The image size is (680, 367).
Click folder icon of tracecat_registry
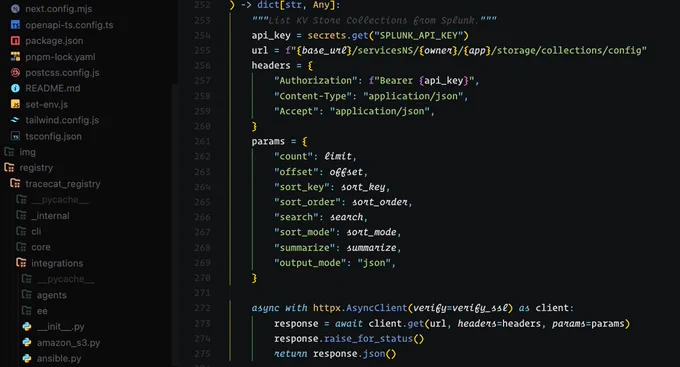(x=15, y=184)
